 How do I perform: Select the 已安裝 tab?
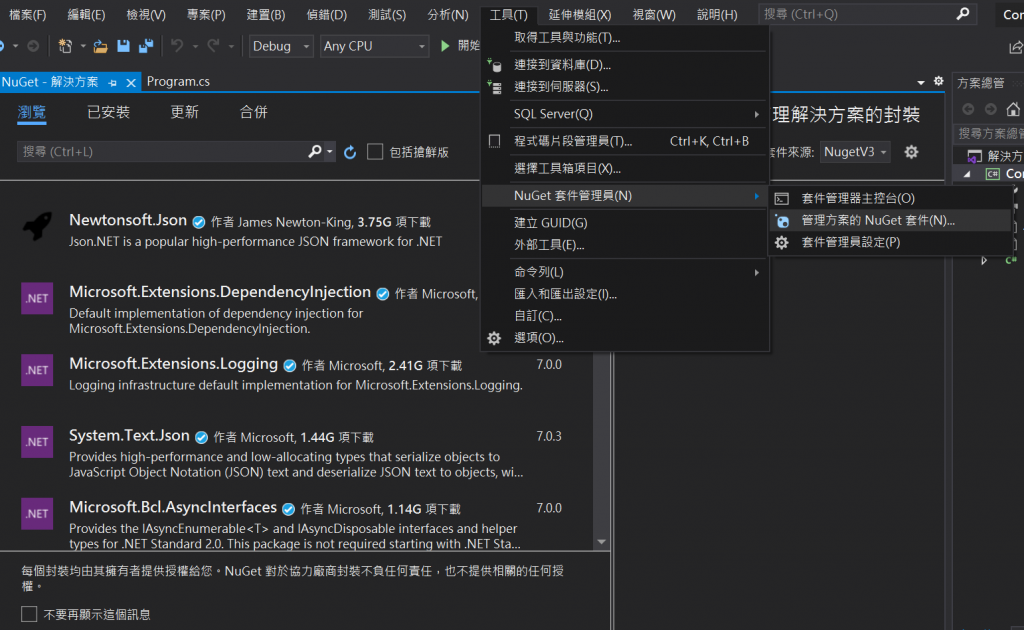pos(108,112)
